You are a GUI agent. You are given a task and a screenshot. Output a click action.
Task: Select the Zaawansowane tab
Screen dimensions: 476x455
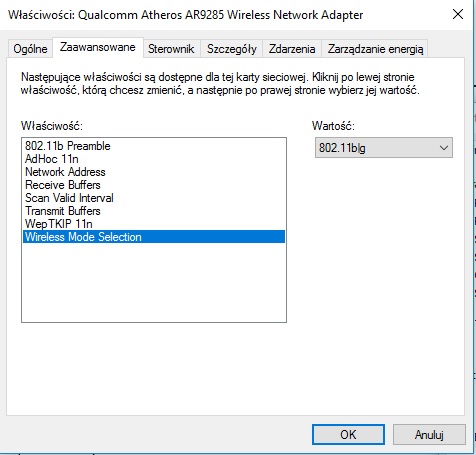coord(98,47)
